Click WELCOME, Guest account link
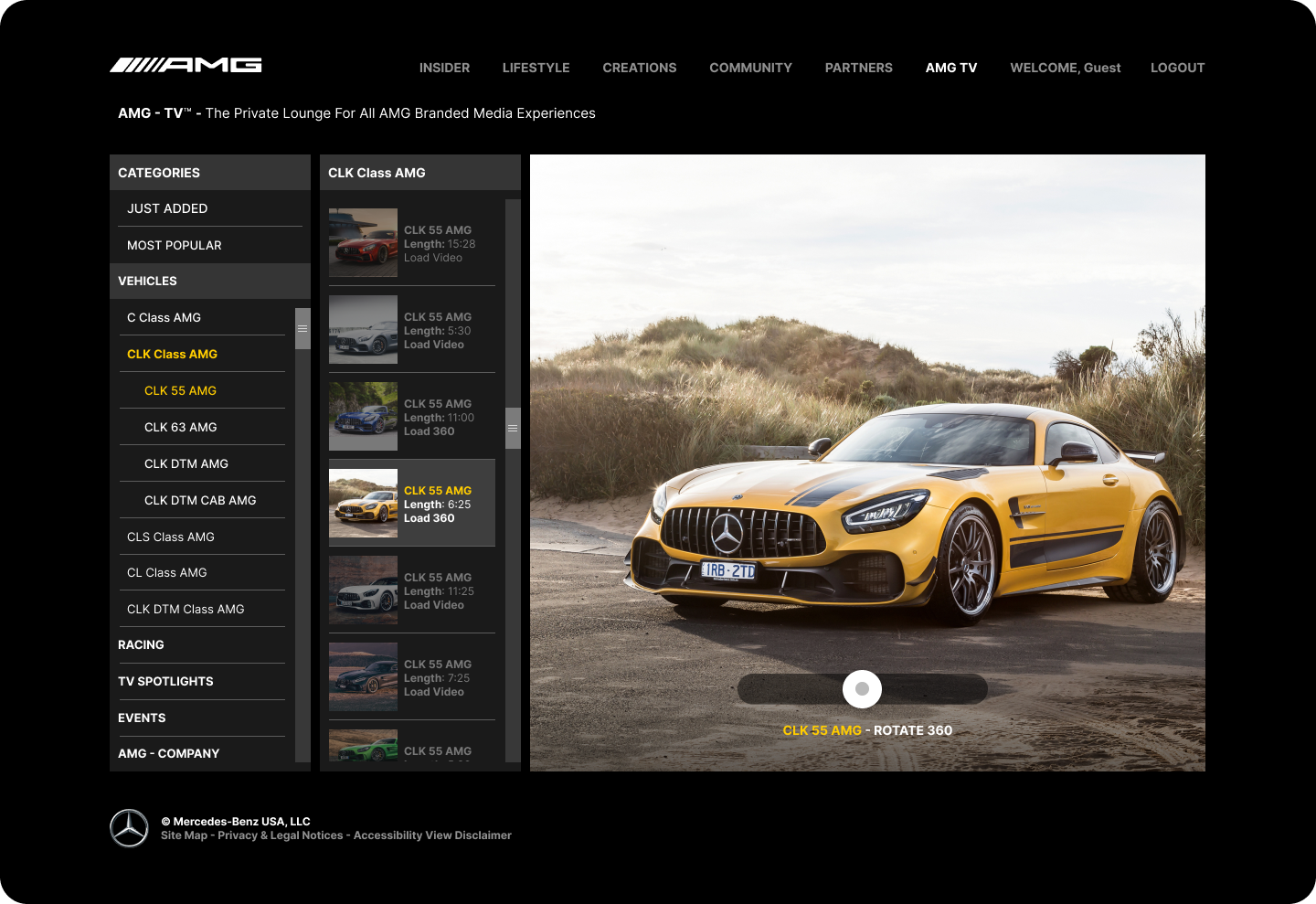This screenshot has height=904, width=1316. tap(1065, 68)
